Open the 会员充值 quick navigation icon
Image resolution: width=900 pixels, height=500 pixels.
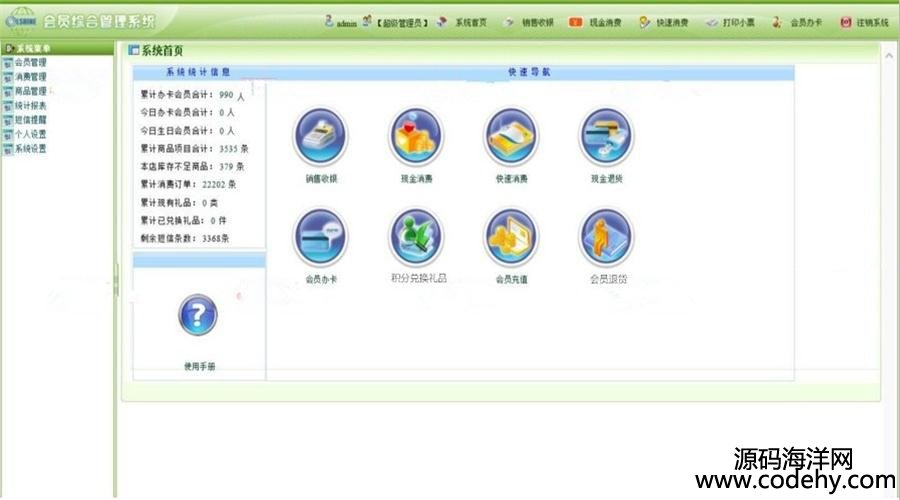click(511, 237)
